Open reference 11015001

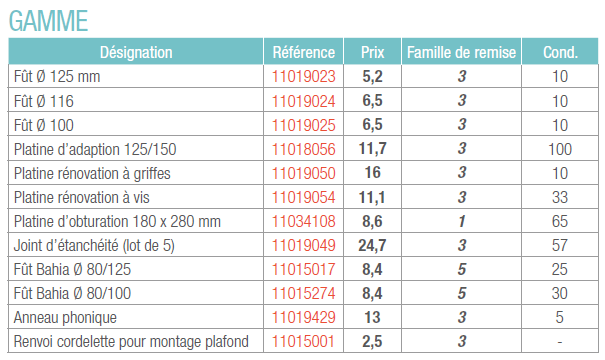pos(304,341)
